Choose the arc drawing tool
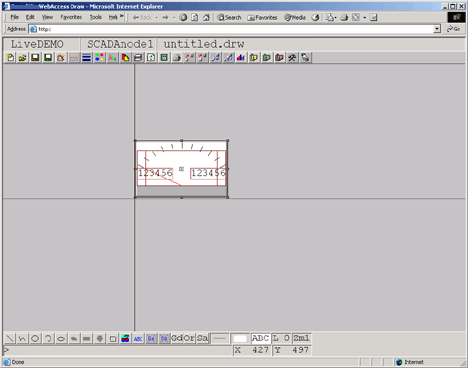 (48, 339)
